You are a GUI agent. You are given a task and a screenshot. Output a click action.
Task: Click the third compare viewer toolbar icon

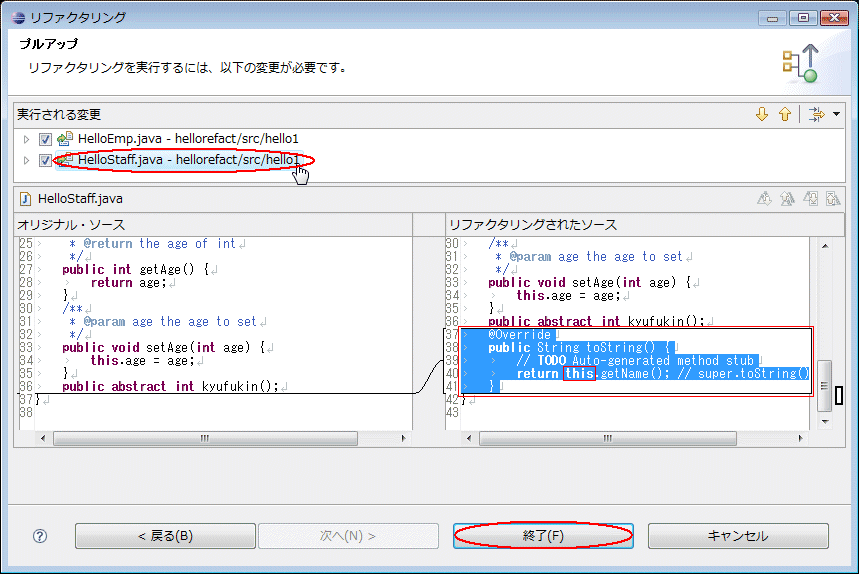[810, 198]
